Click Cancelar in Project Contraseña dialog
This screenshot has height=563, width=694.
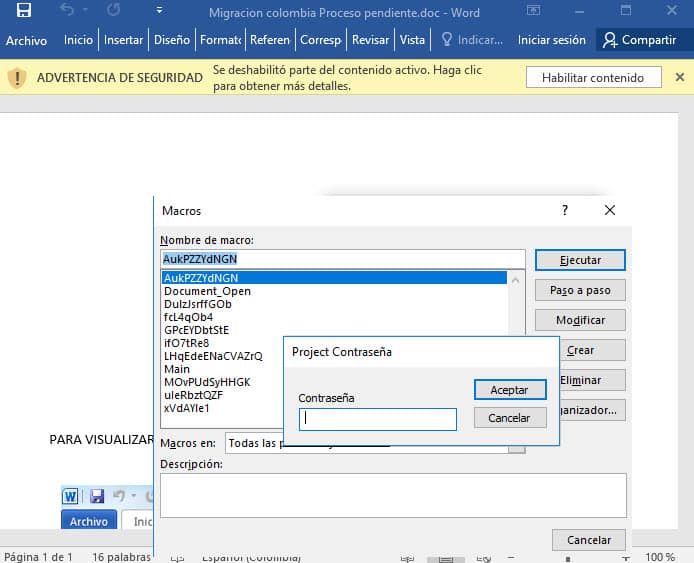[x=510, y=418]
